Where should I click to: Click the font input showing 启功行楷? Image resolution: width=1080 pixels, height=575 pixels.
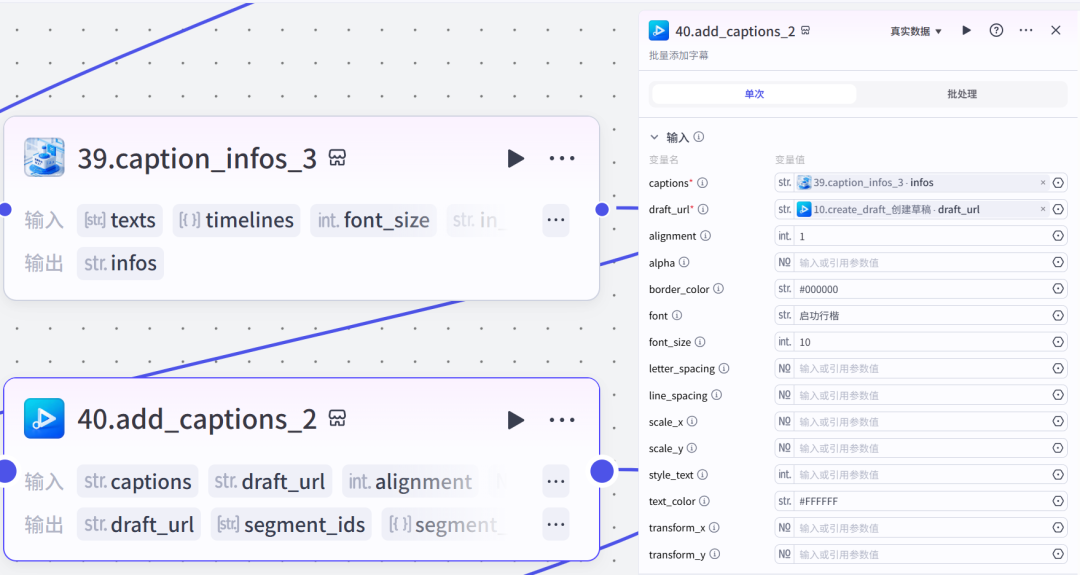pyautogui.click(x=920, y=316)
